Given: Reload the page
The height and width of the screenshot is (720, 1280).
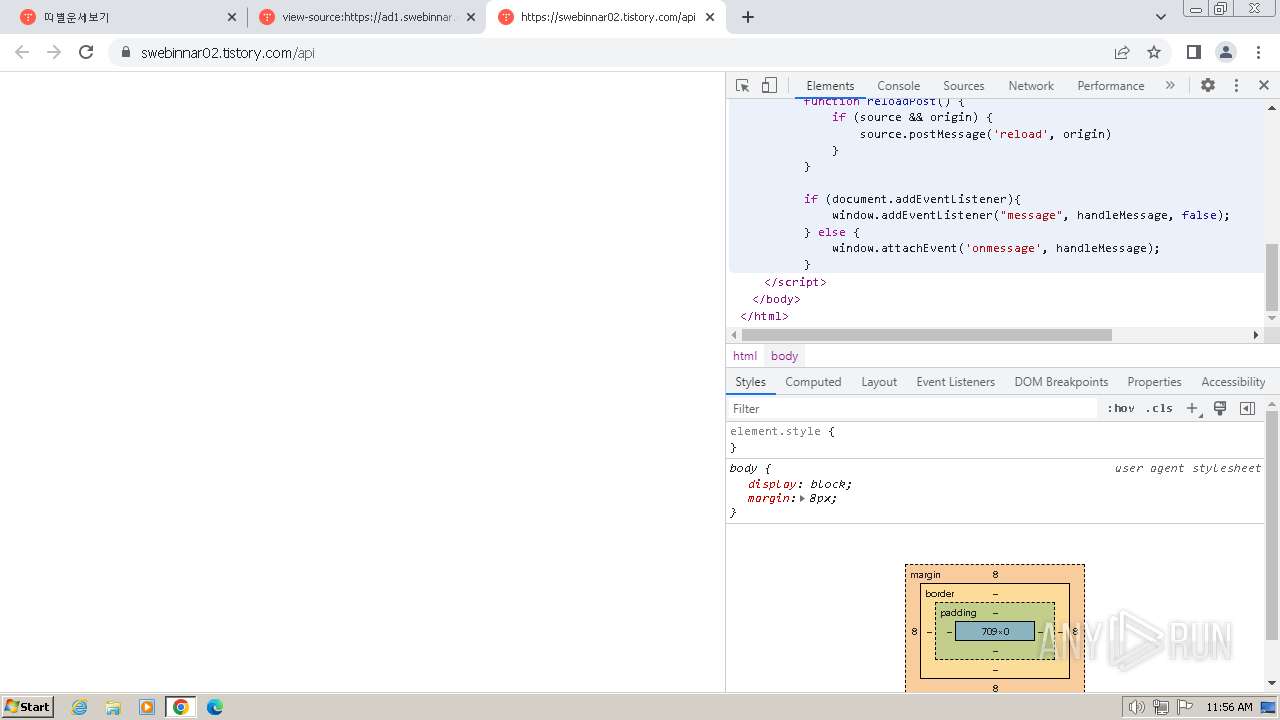Looking at the screenshot, I should pos(86,52).
